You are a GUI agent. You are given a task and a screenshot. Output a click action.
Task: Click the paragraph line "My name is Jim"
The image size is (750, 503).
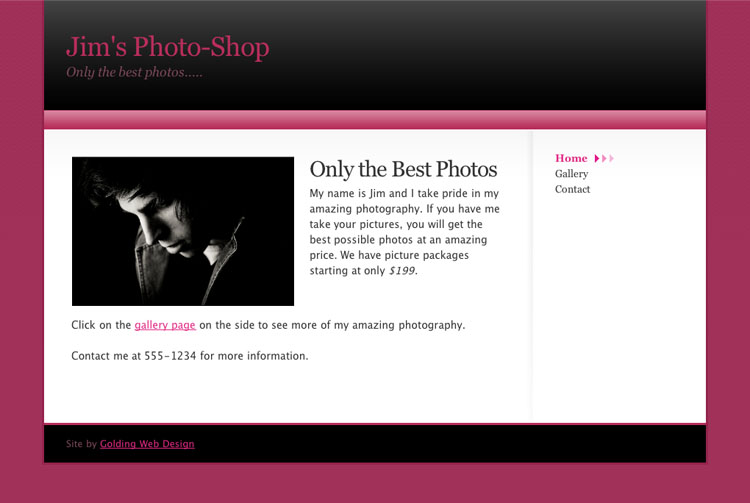click(x=404, y=193)
